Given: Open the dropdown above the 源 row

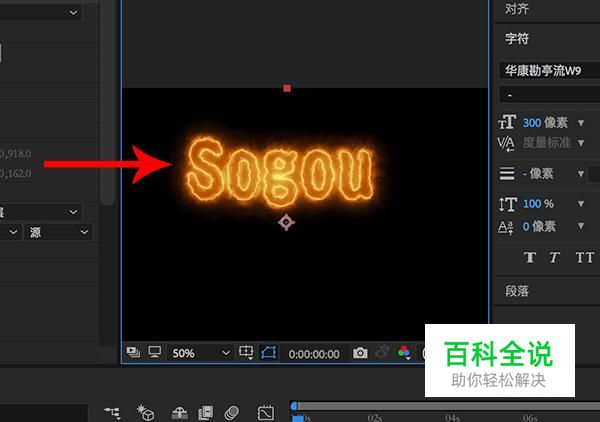Looking at the screenshot, I should [40, 212].
